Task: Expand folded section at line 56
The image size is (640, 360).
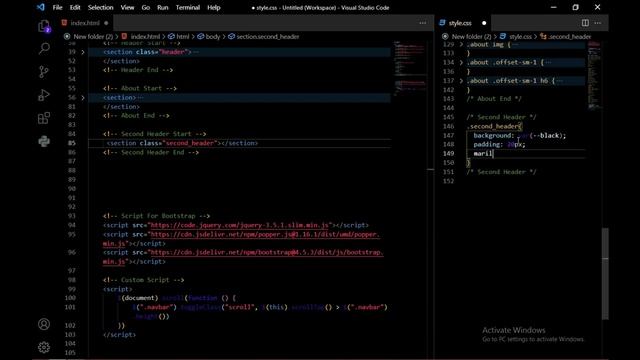Action: point(82,98)
